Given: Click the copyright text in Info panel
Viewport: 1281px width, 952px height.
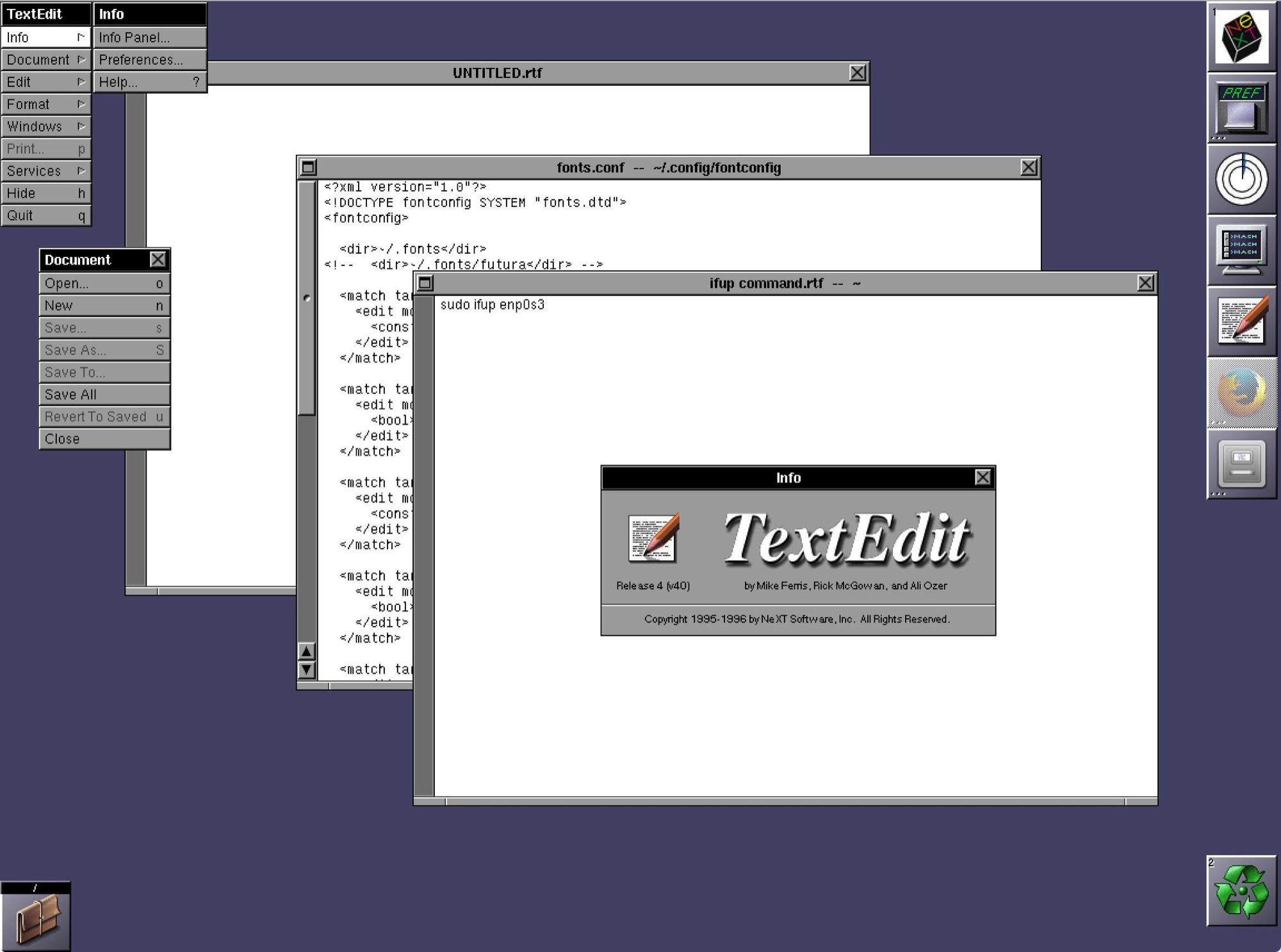Looking at the screenshot, I should pyautogui.click(x=797, y=619).
